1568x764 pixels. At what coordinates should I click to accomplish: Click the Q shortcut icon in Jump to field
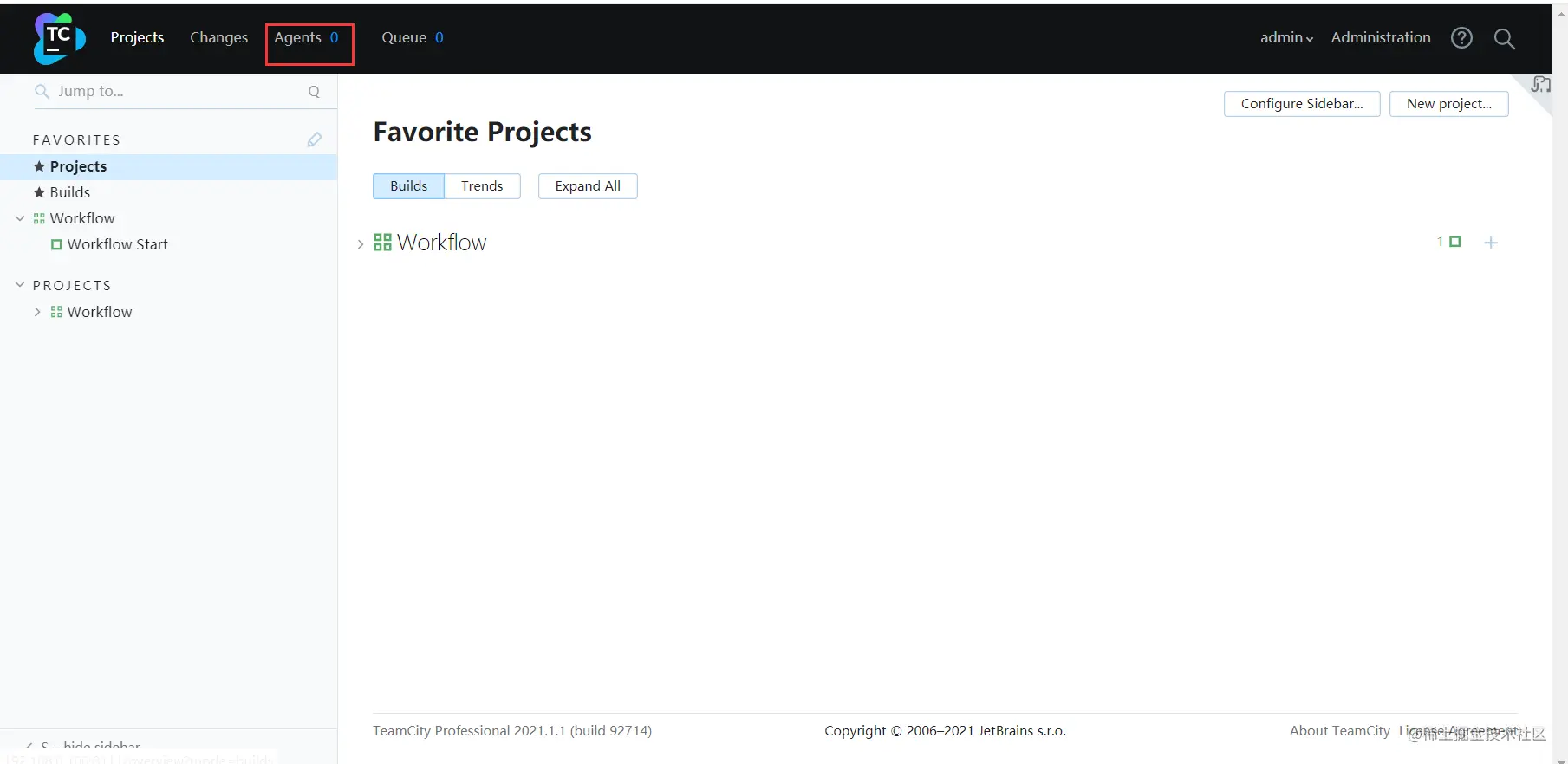[314, 92]
